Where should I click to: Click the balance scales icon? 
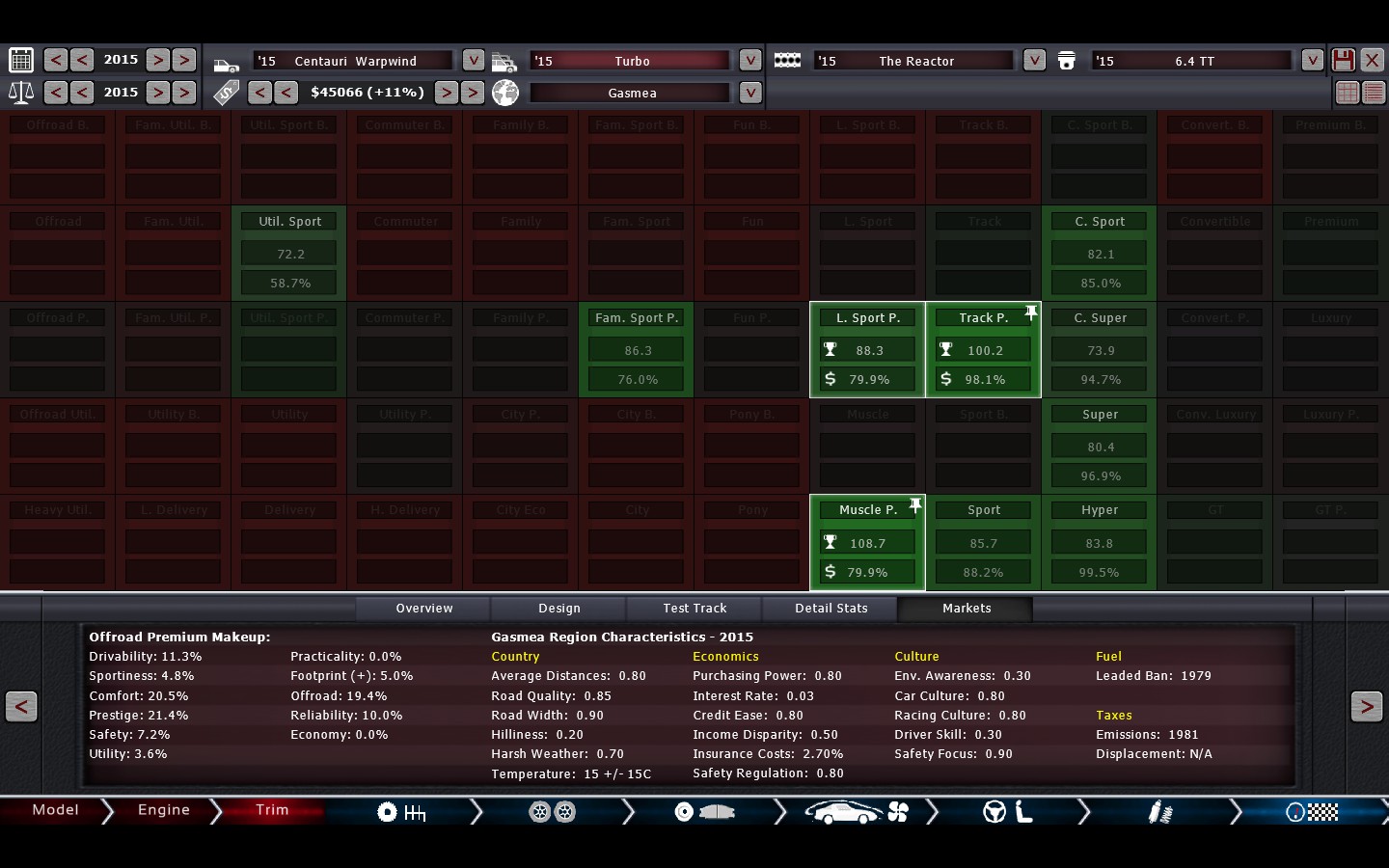tap(21, 93)
